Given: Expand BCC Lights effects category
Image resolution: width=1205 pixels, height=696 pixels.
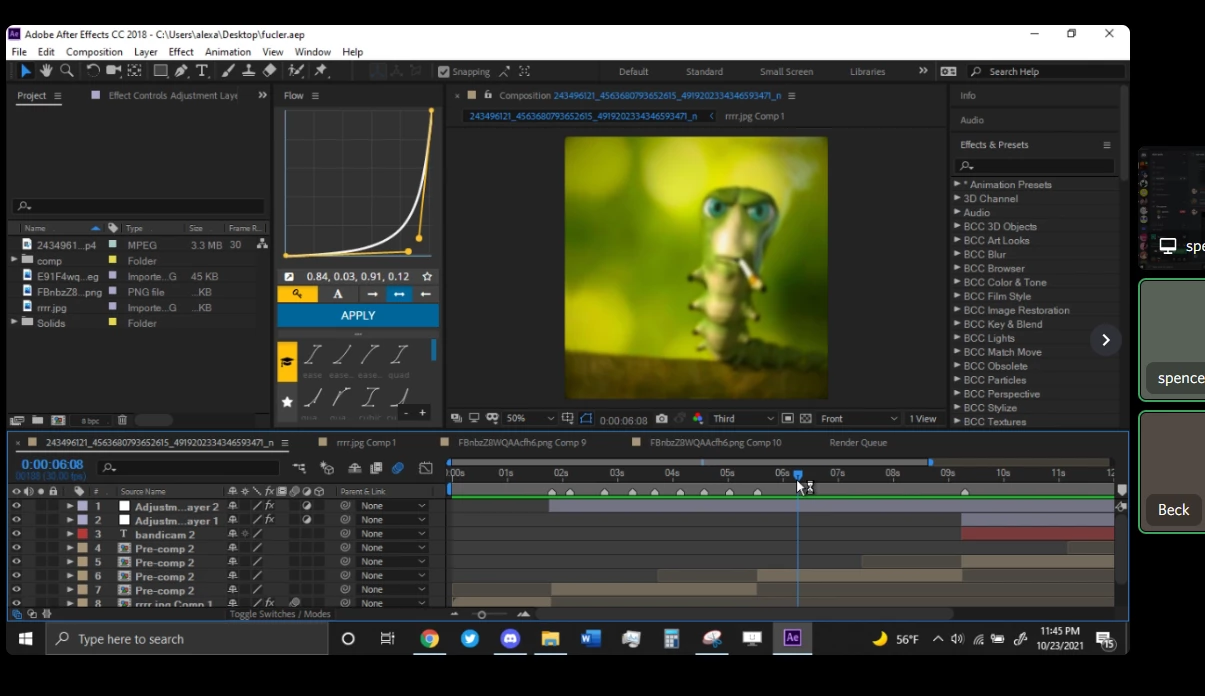Looking at the screenshot, I should [x=957, y=338].
